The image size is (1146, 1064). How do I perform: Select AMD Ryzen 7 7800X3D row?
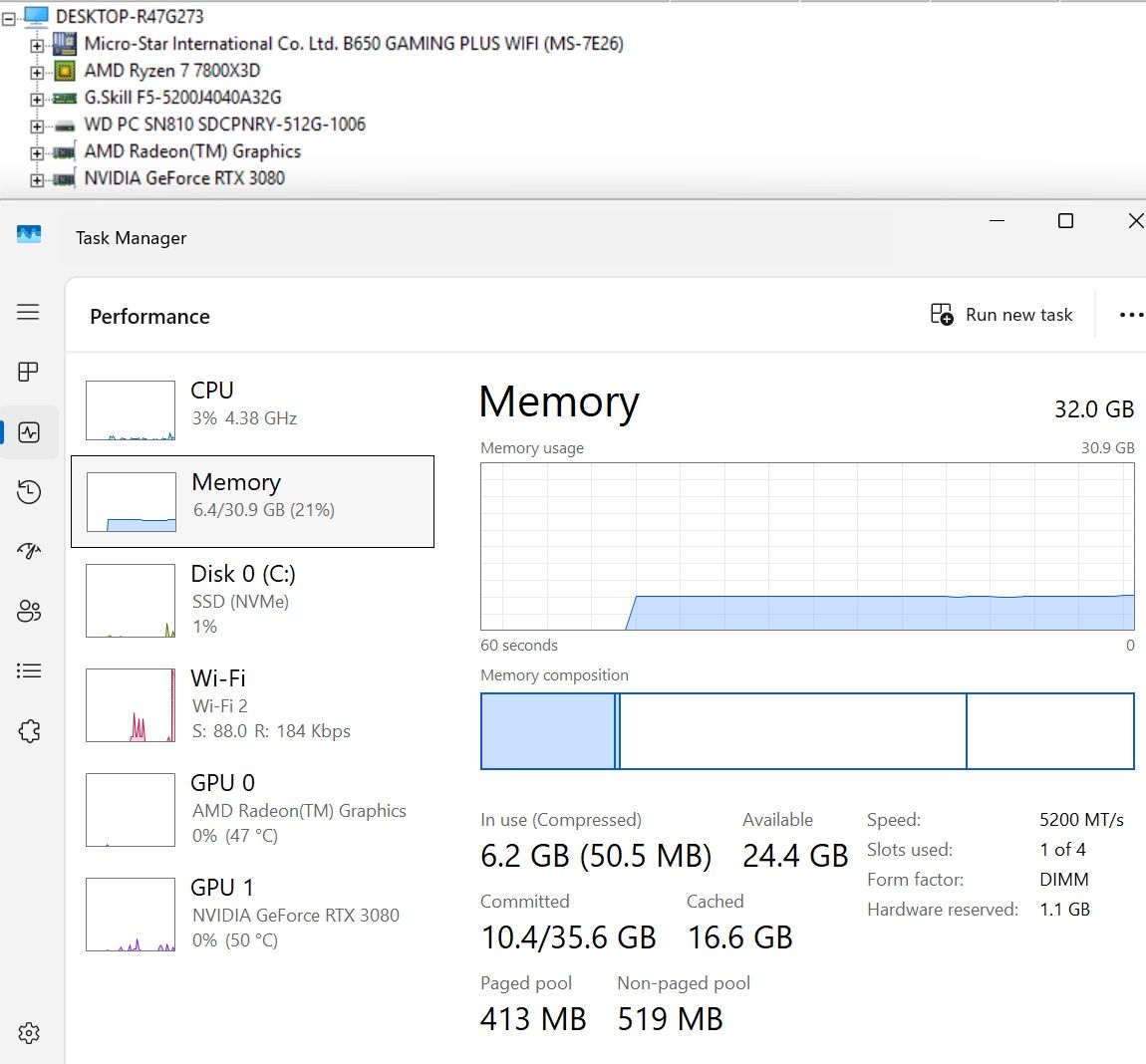[x=172, y=70]
